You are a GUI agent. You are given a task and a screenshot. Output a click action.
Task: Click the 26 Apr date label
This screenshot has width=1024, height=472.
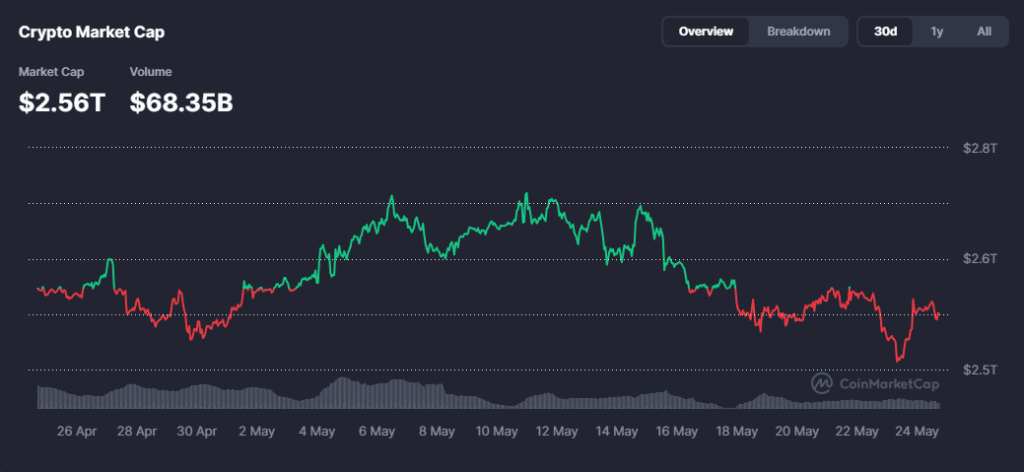tap(76, 432)
